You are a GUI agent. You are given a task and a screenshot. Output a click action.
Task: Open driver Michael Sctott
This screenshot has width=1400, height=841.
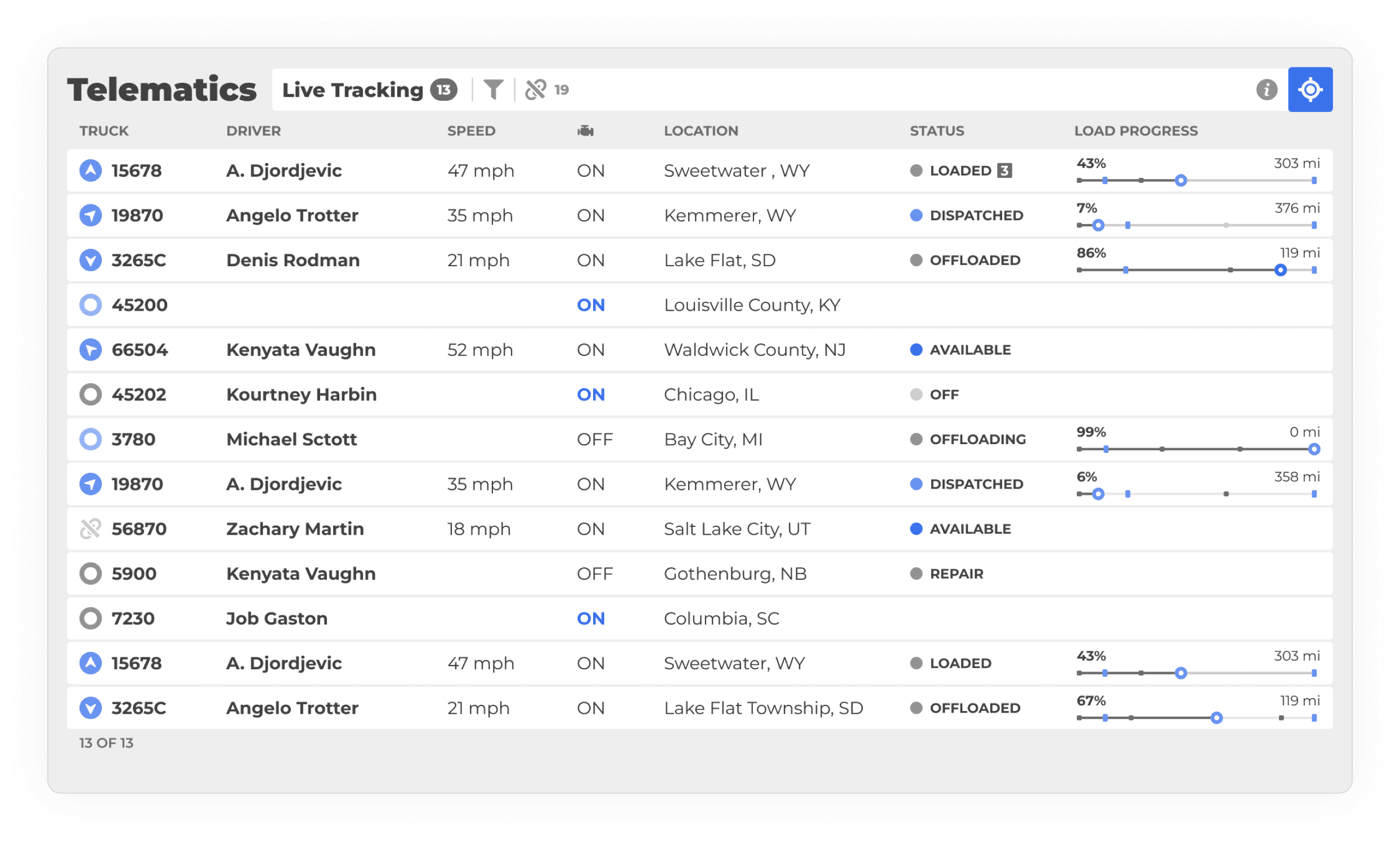pyautogui.click(x=291, y=439)
